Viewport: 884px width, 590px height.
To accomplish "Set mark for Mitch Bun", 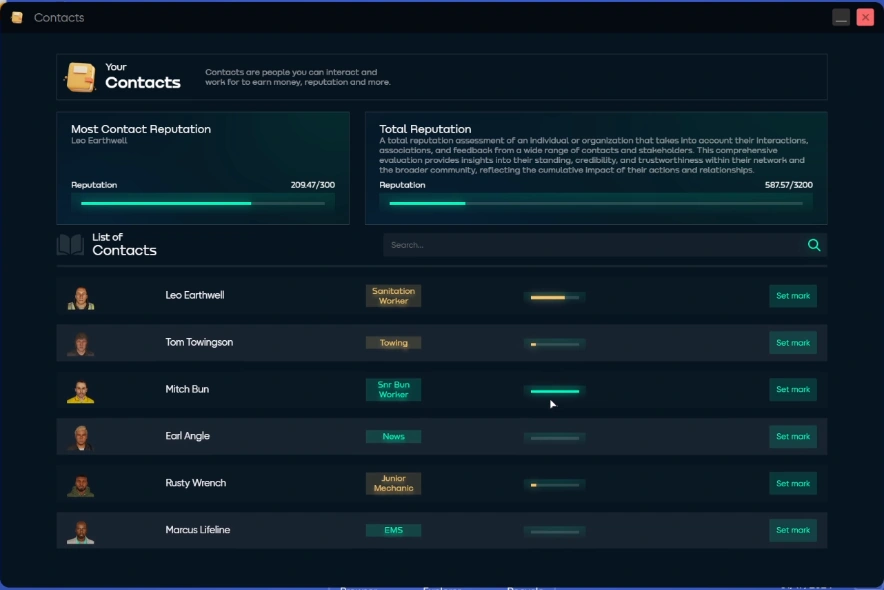I will coord(793,389).
